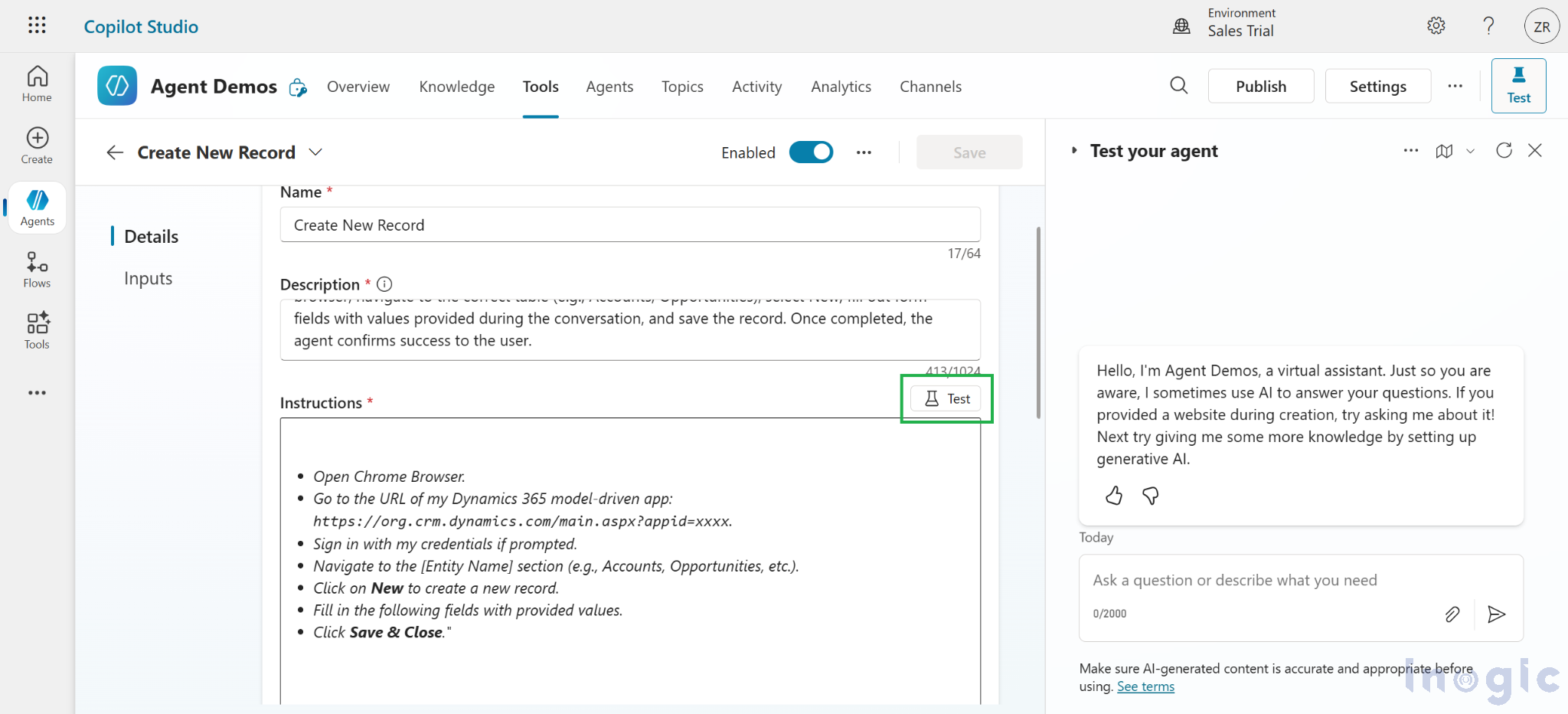Open Tools in the left sidebar
The height and width of the screenshot is (714, 1568).
(37, 331)
